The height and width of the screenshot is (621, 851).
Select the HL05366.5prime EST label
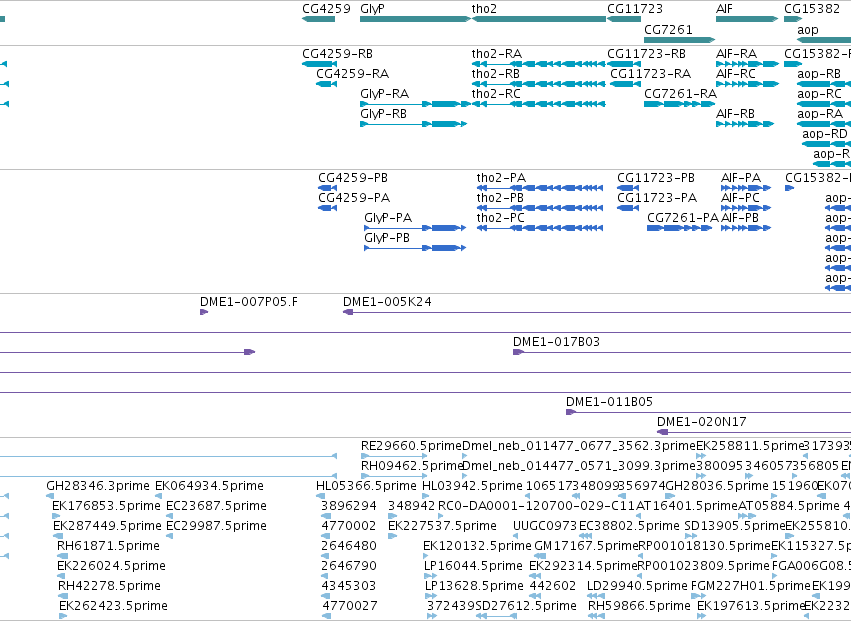pos(366,486)
